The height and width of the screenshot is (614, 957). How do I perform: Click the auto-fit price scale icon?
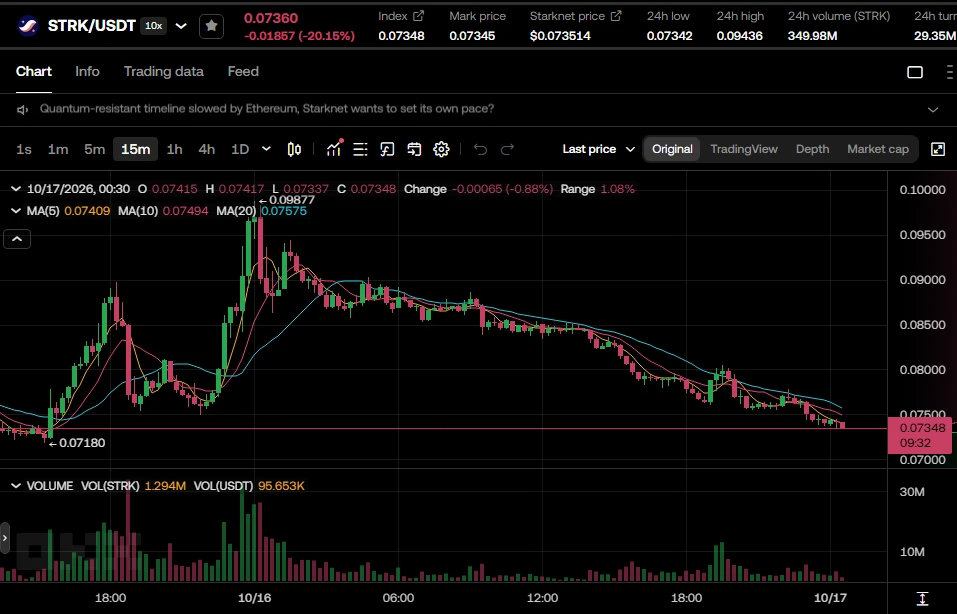922,598
